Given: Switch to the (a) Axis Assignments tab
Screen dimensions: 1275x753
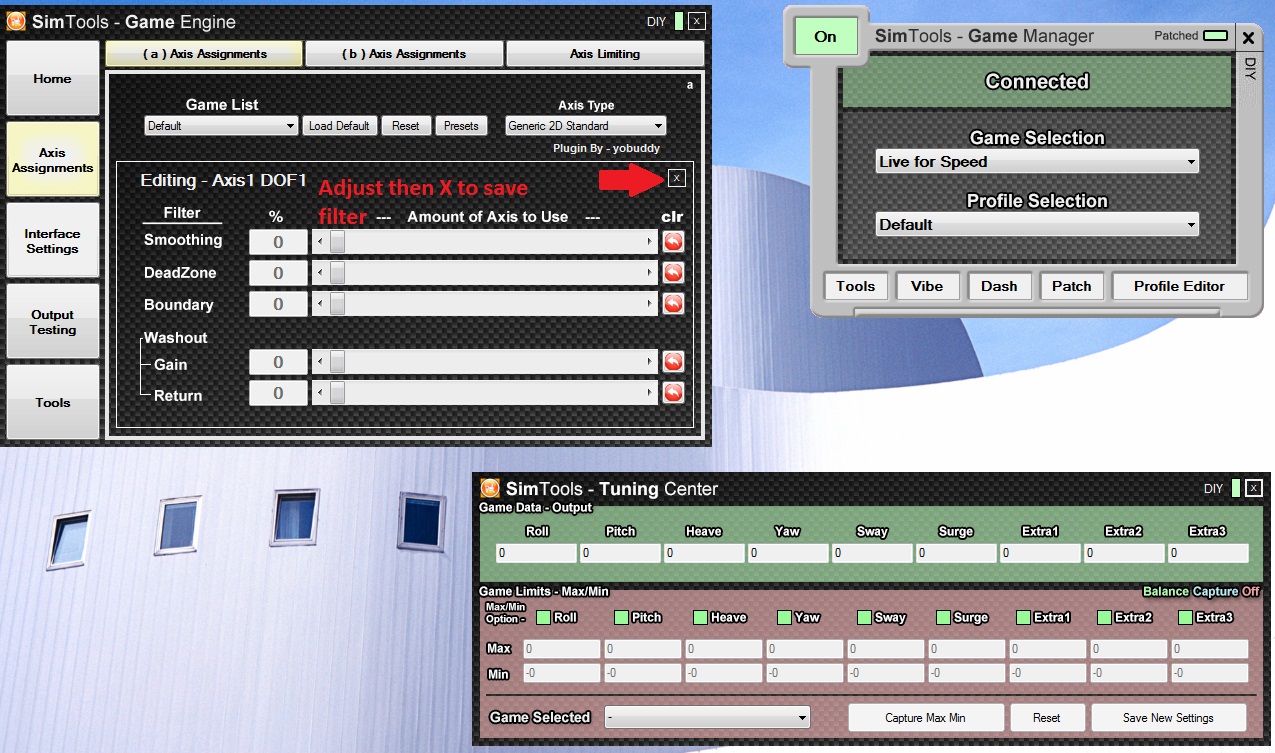Looking at the screenshot, I should point(204,54).
